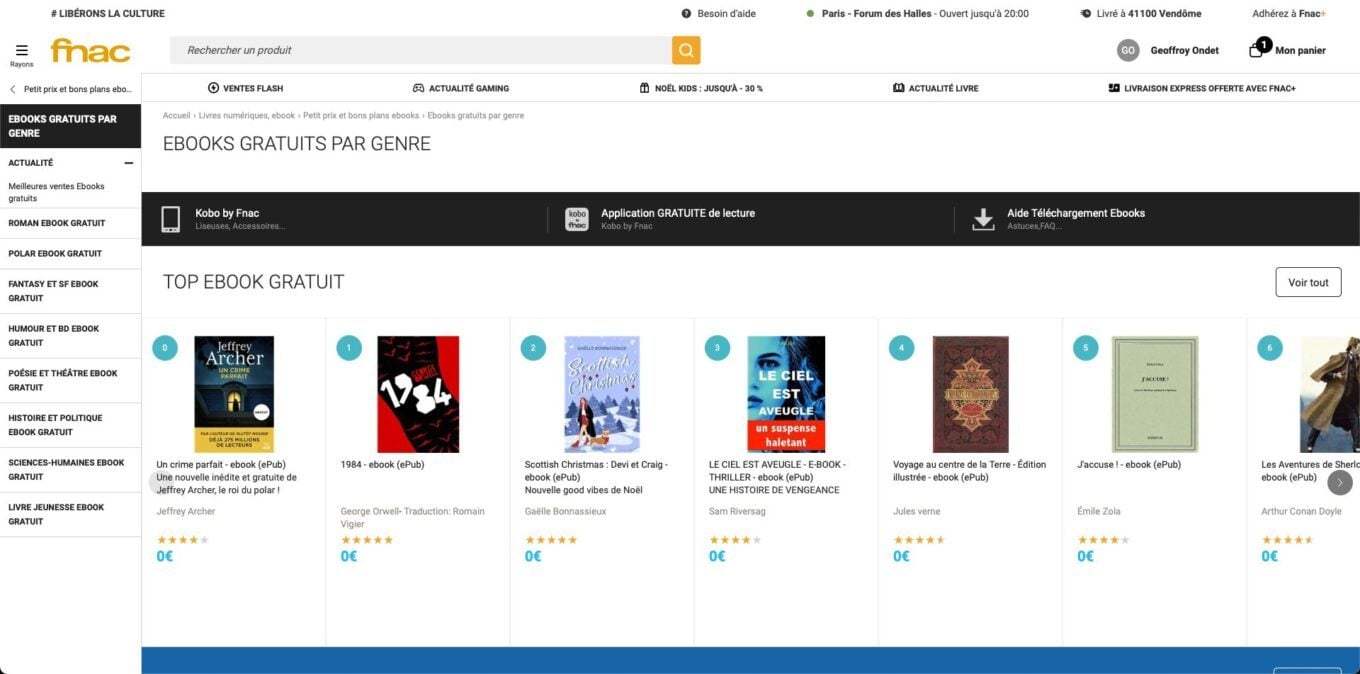Click Livré à 41100 Vendôme text

point(1149,14)
